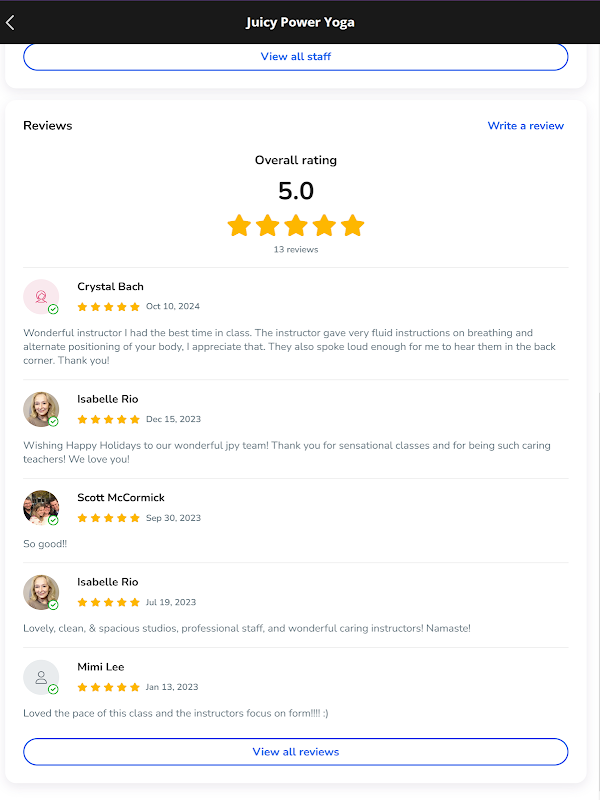Click Scott McCormick's star rating
The image size is (600, 800).
108,518
